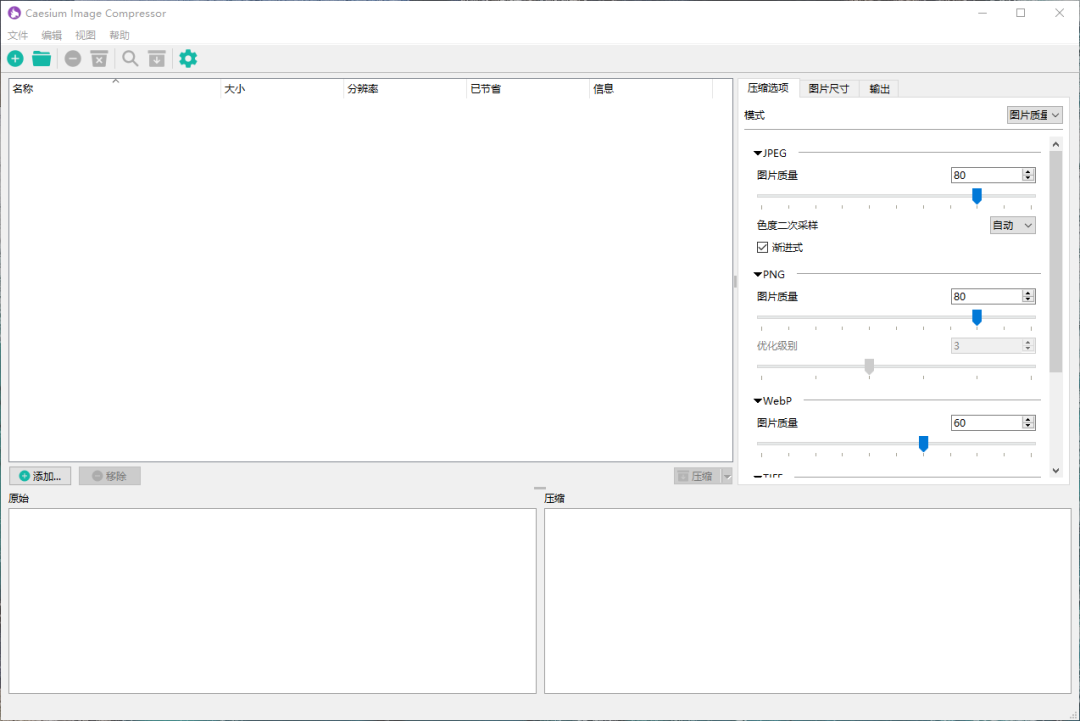1080x721 pixels.
Task: Click the JPEG 图片质量 value field
Action: click(986, 176)
